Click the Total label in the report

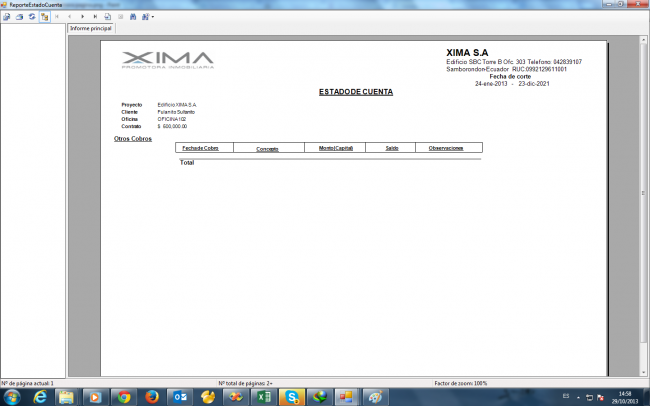point(187,163)
